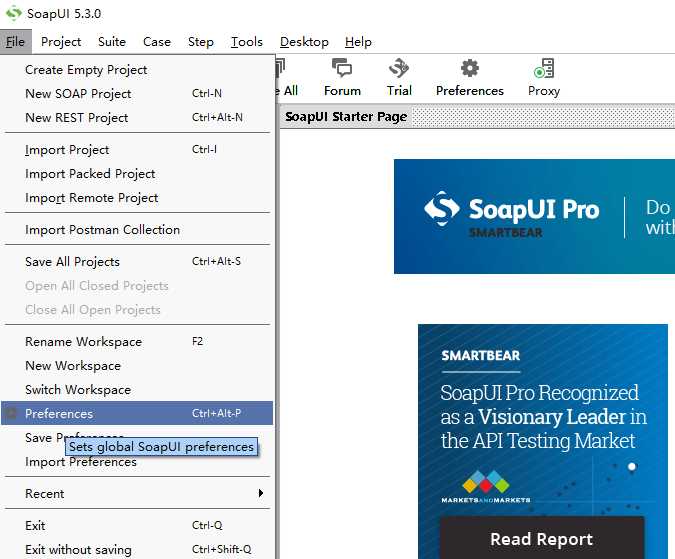Open the Tools menu
Screen dimensions: 675x559
247,42
